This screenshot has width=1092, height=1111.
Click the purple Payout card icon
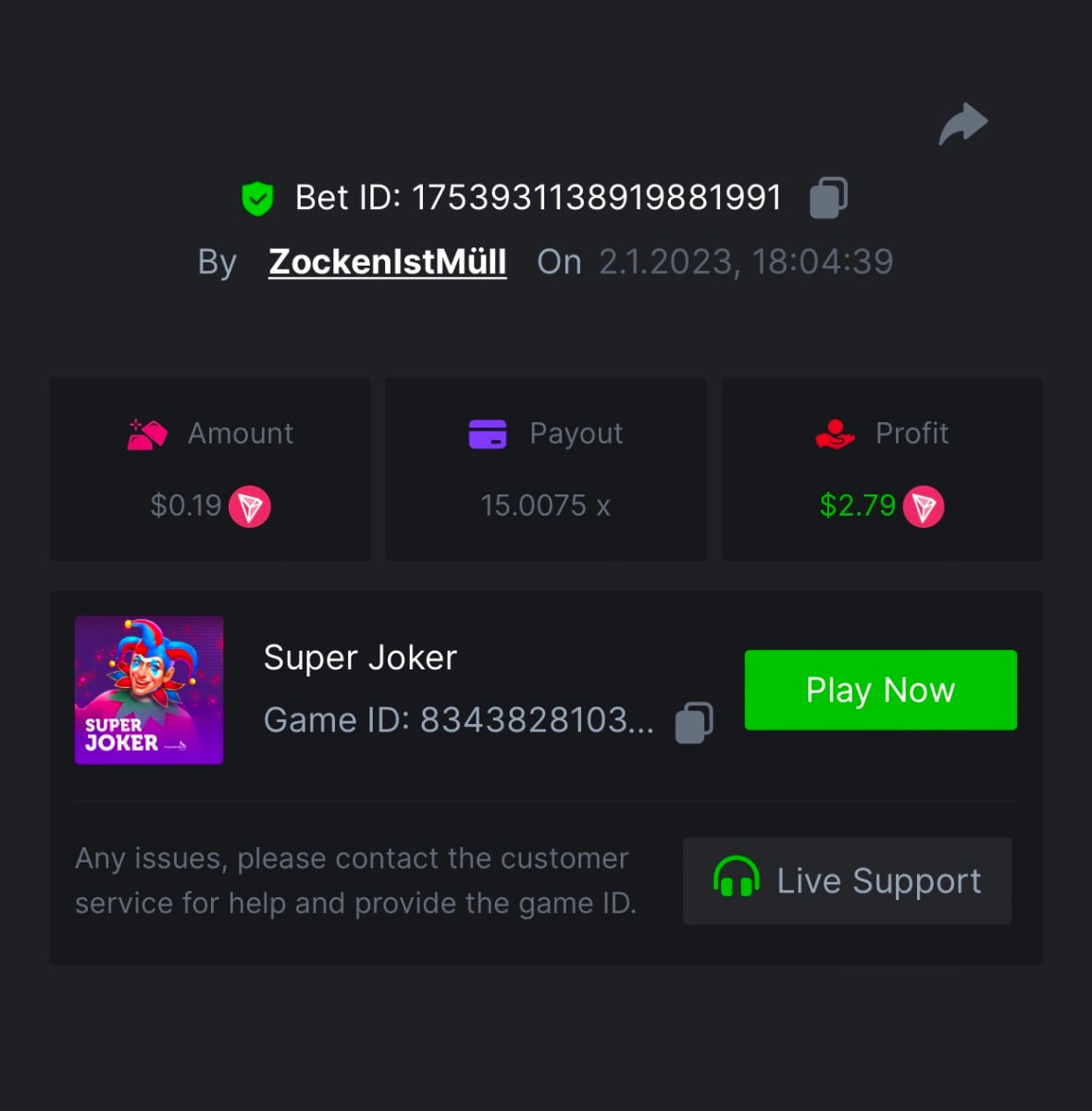click(x=488, y=433)
